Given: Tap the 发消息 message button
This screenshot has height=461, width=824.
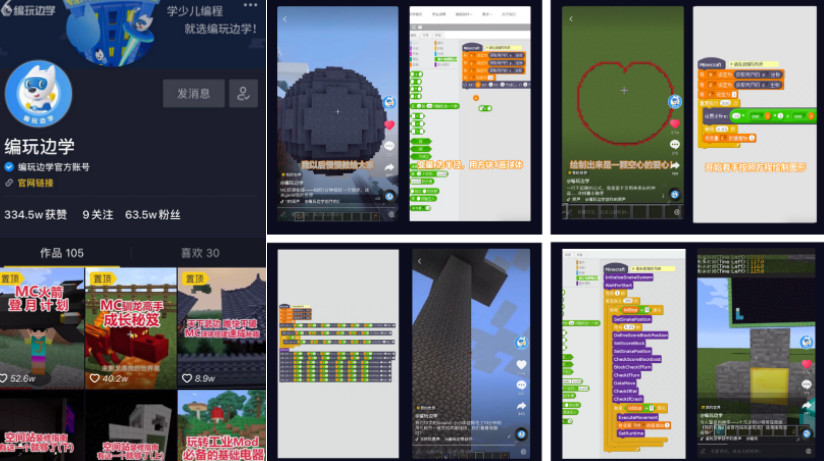Looking at the screenshot, I should [x=193, y=94].
